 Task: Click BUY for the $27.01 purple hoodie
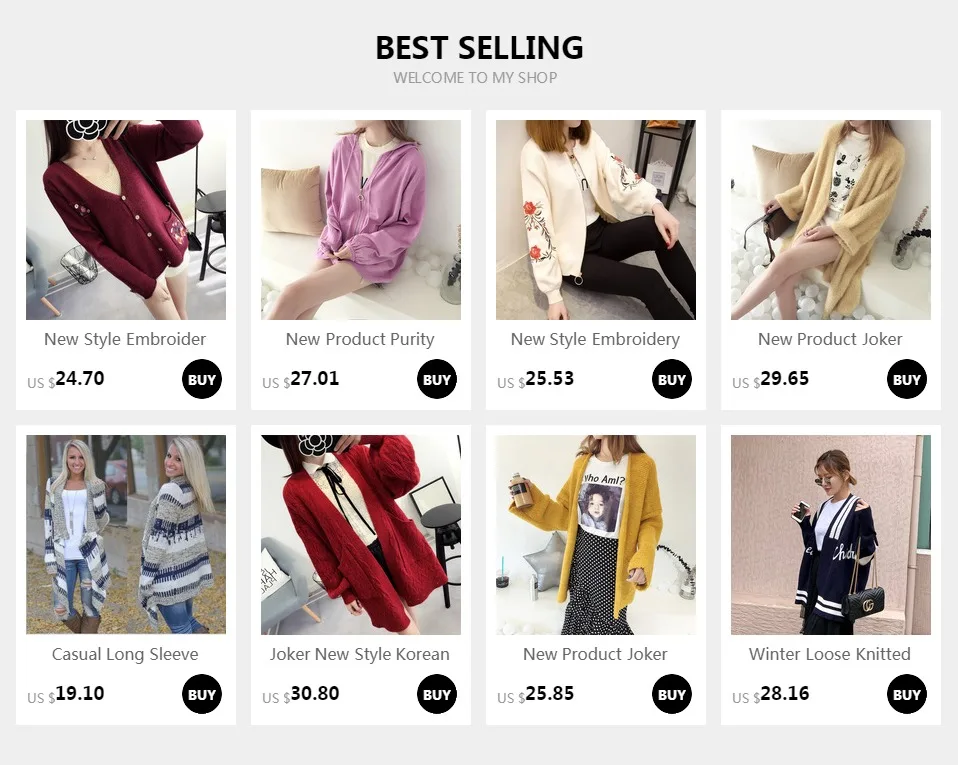click(x=437, y=379)
